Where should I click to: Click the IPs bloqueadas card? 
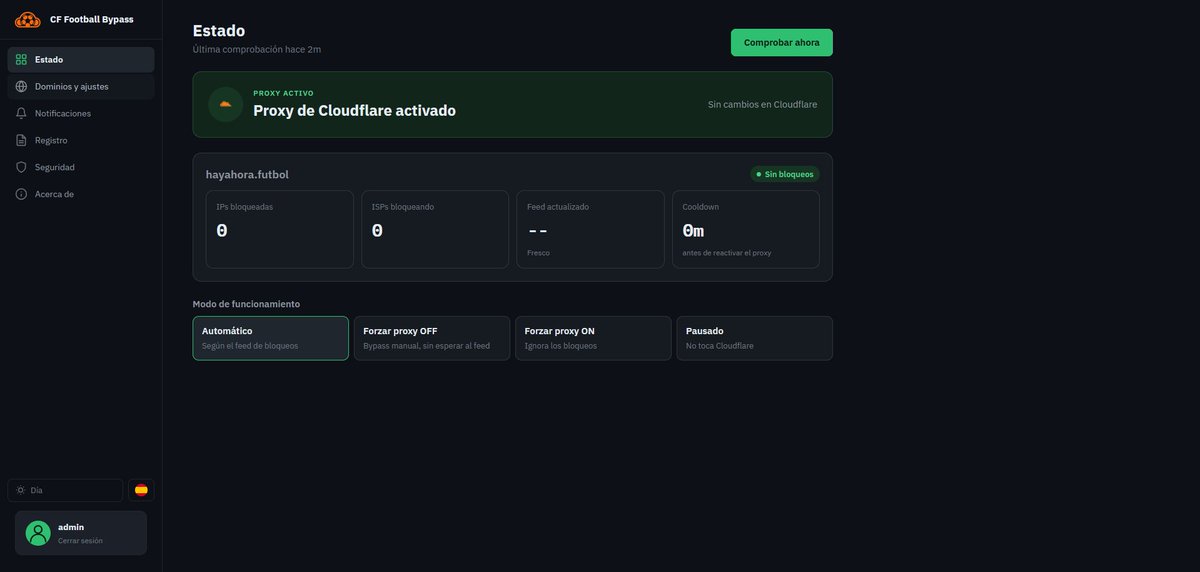point(279,229)
